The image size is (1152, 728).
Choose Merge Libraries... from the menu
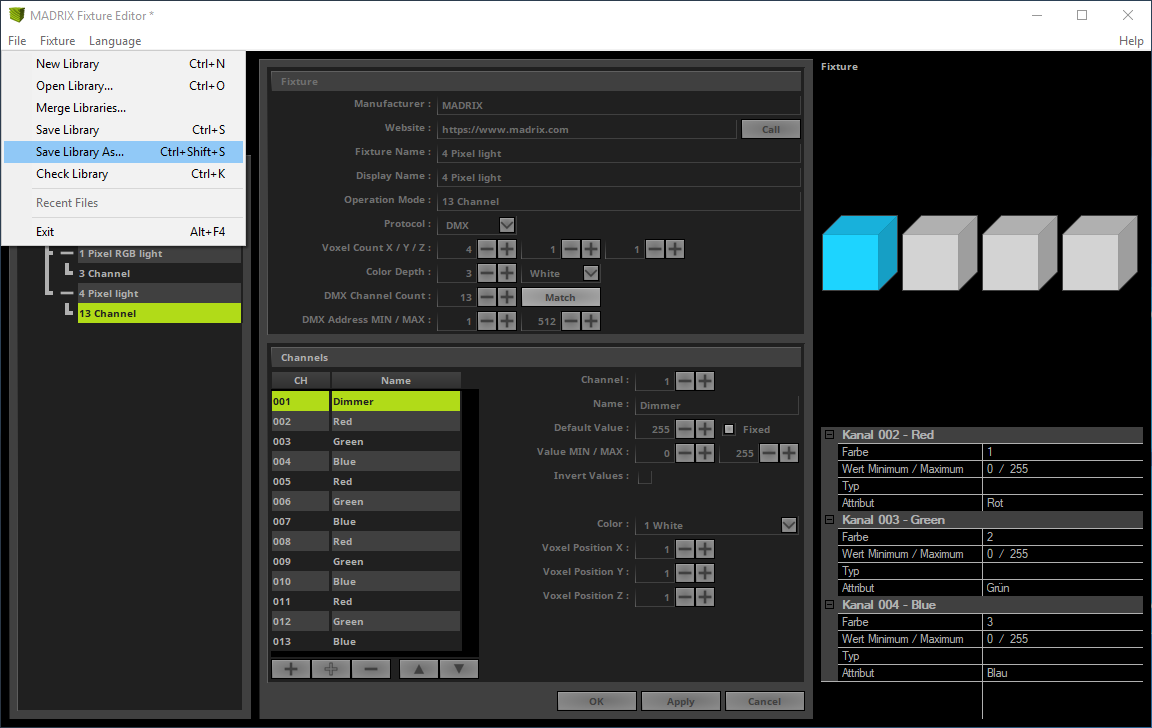(123, 108)
